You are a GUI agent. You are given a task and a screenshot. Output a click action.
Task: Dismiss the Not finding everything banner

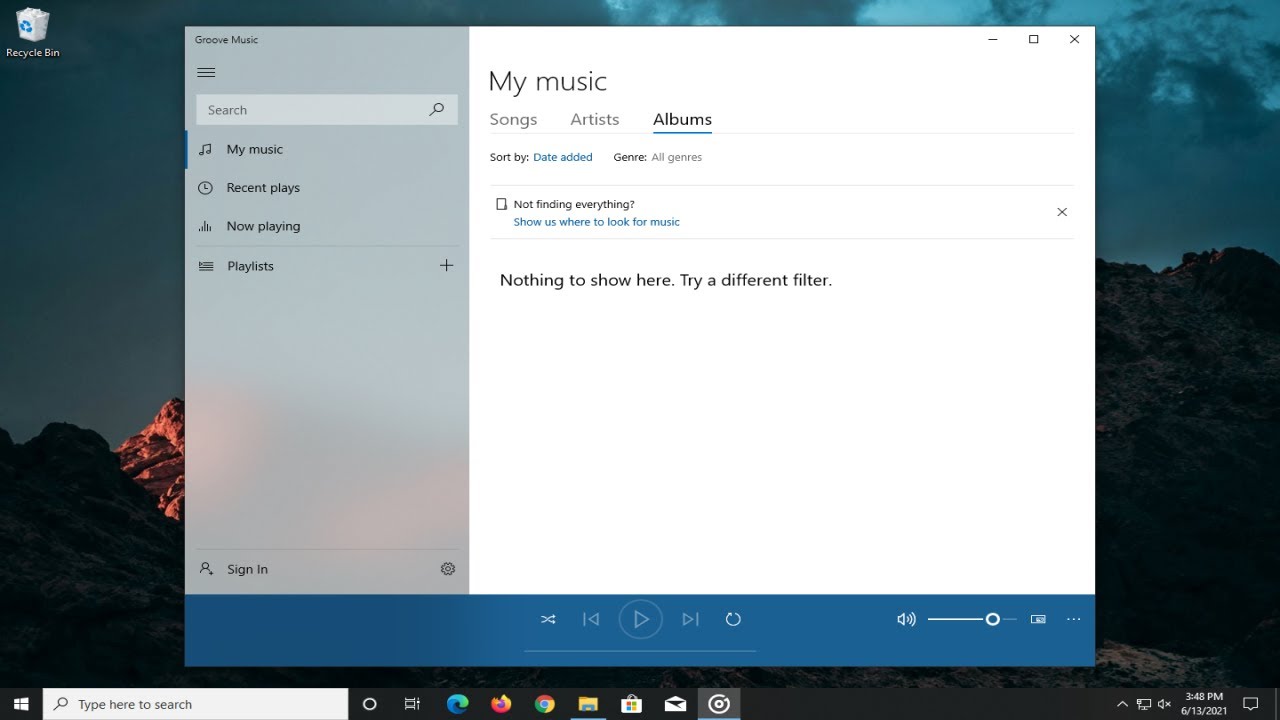[1062, 212]
